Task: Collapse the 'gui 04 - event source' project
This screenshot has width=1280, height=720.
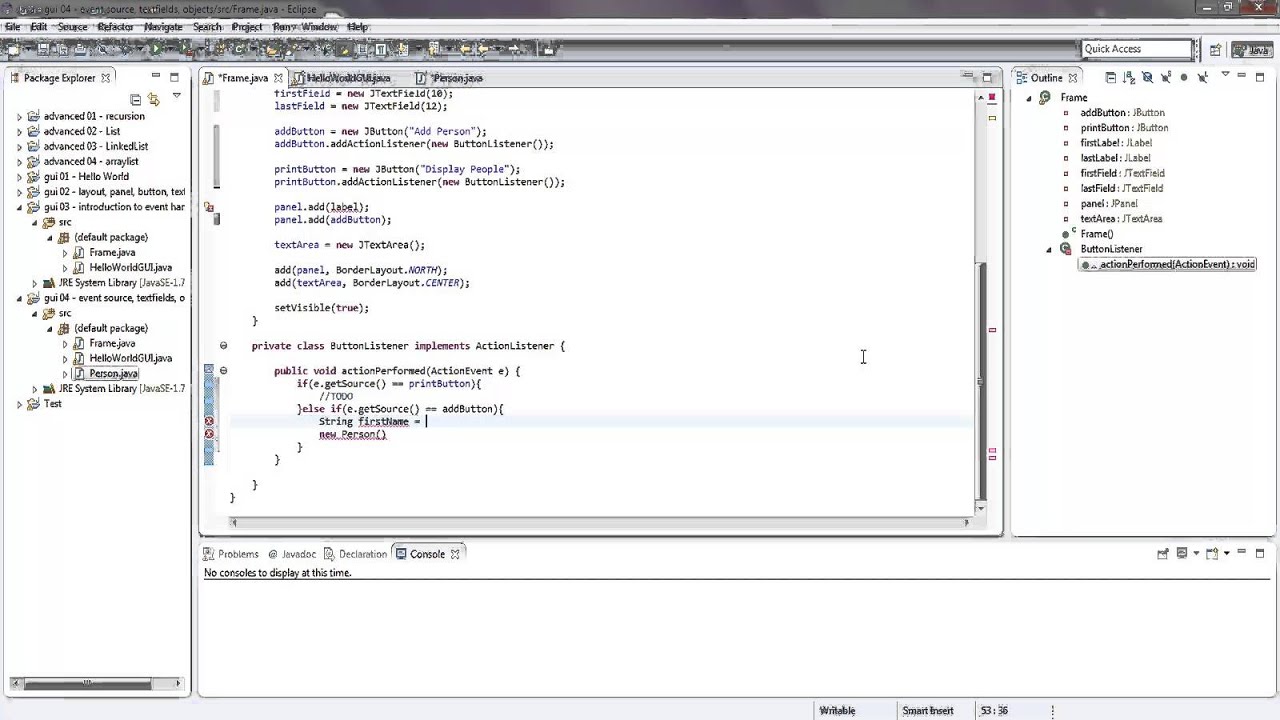Action: click(x=19, y=298)
